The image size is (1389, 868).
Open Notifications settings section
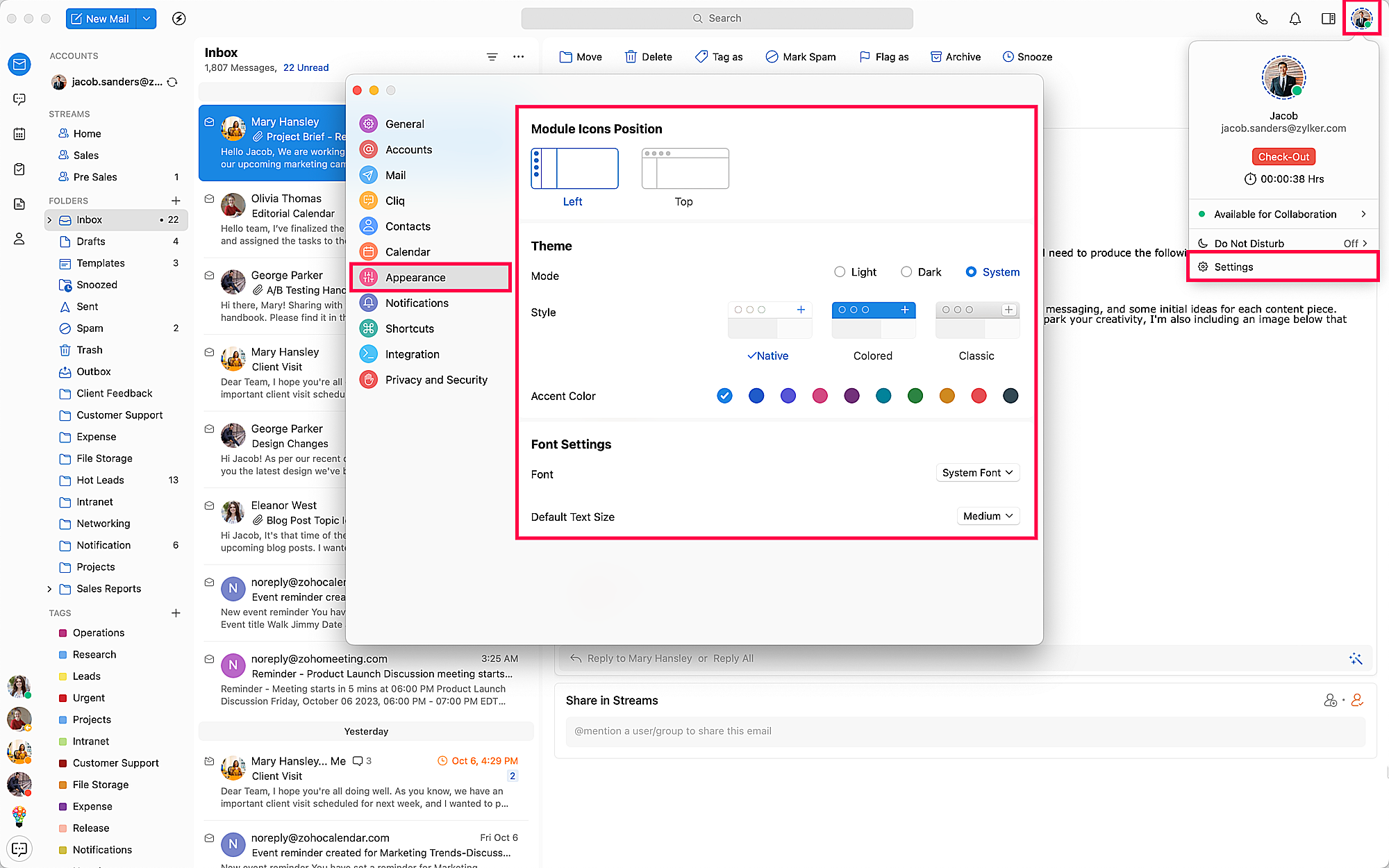tap(417, 303)
